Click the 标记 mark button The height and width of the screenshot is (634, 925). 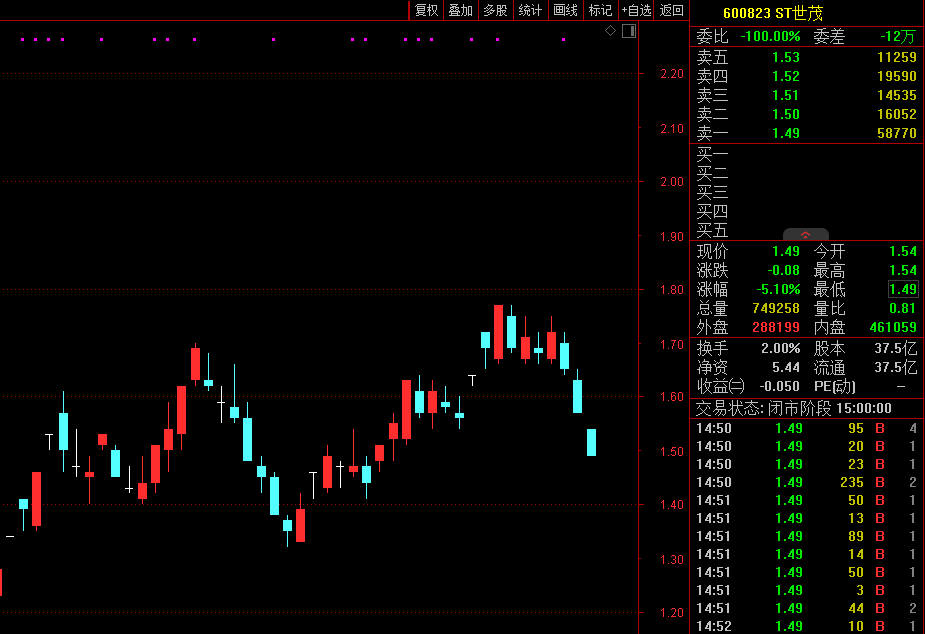pos(600,10)
